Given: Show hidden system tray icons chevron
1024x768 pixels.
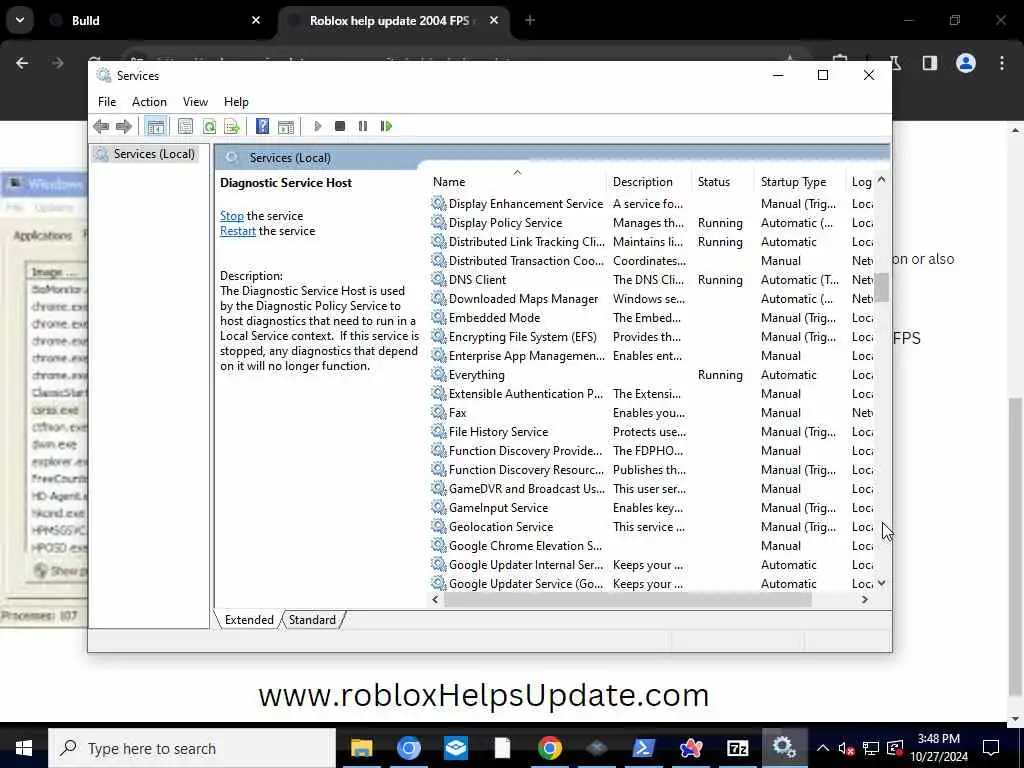Looking at the screenshot, I should [x=822, y=748].
